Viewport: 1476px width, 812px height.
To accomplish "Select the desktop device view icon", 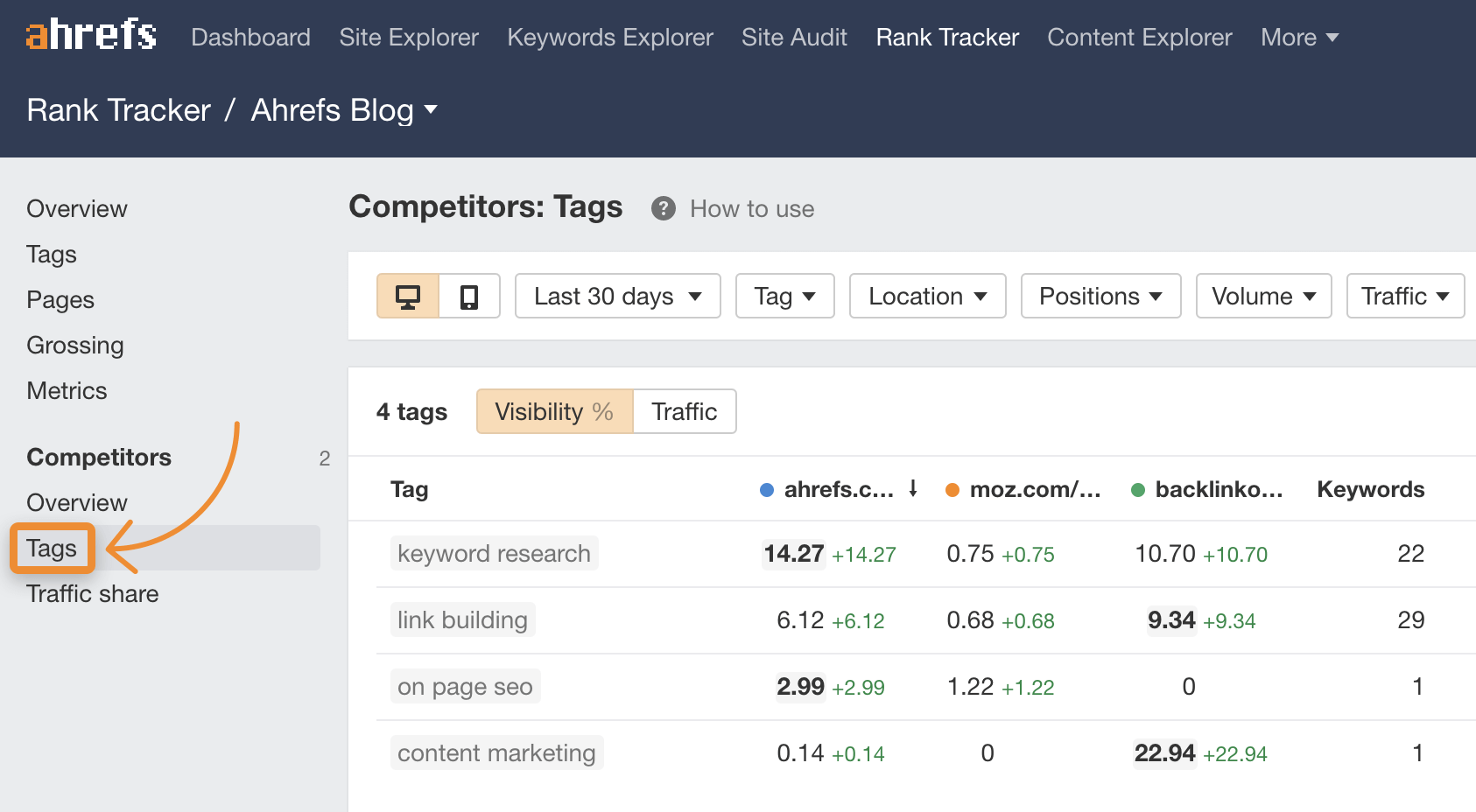I will 408,297.
